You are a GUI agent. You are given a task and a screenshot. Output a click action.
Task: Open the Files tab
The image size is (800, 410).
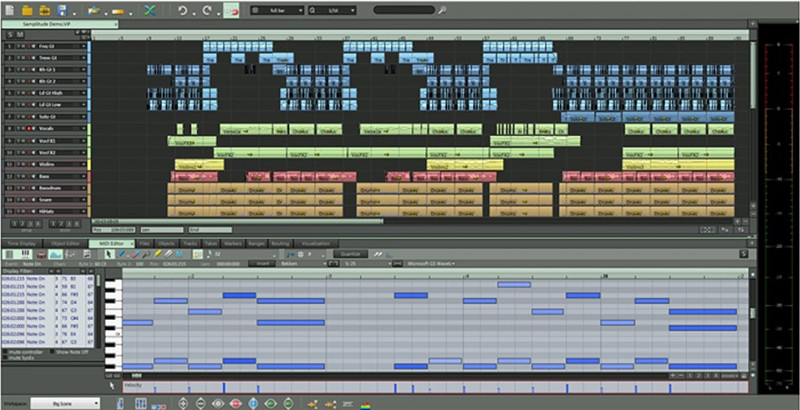[144, 244]
